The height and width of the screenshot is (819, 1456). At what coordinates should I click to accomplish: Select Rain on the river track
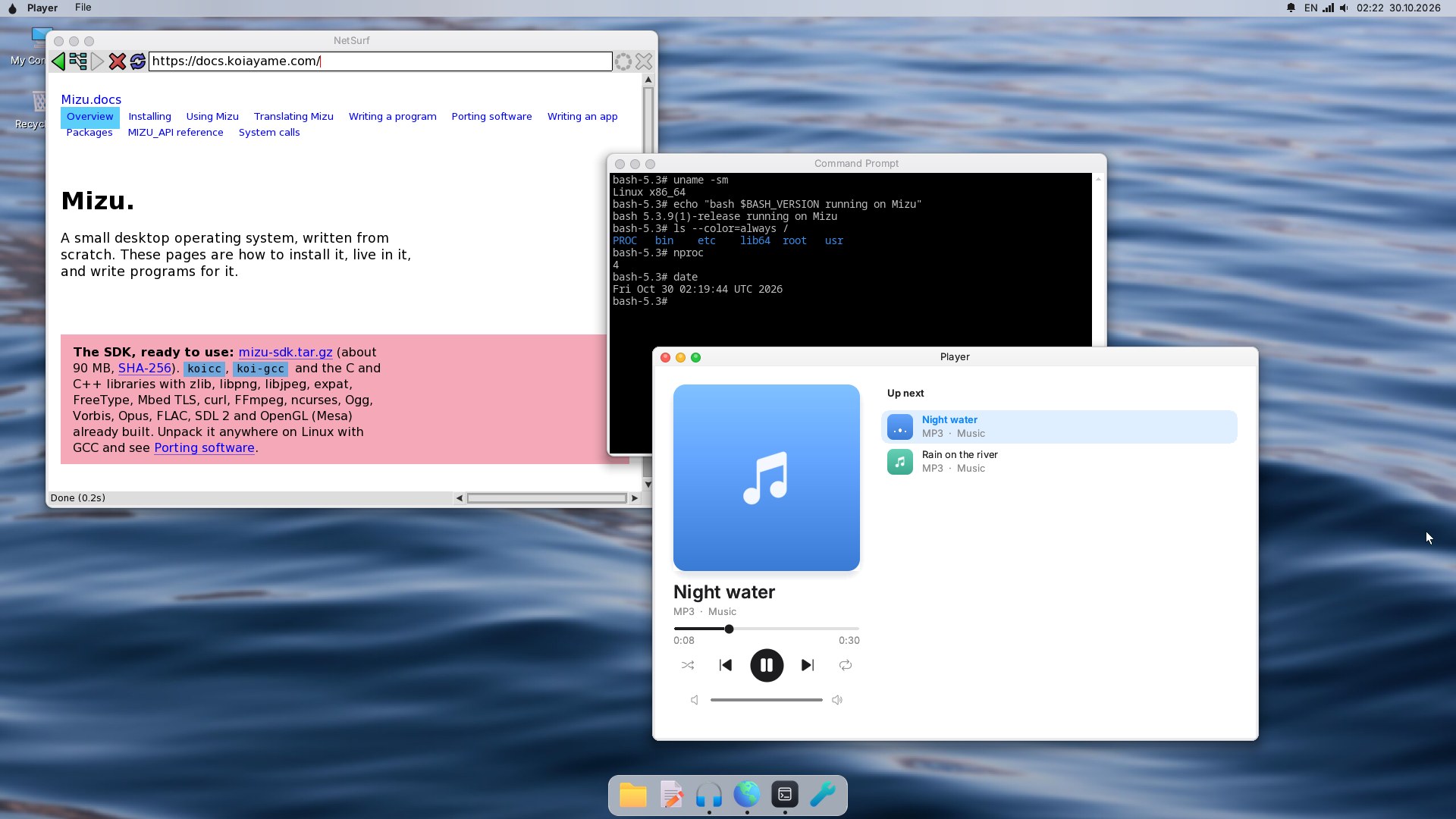coord(1059,462)
